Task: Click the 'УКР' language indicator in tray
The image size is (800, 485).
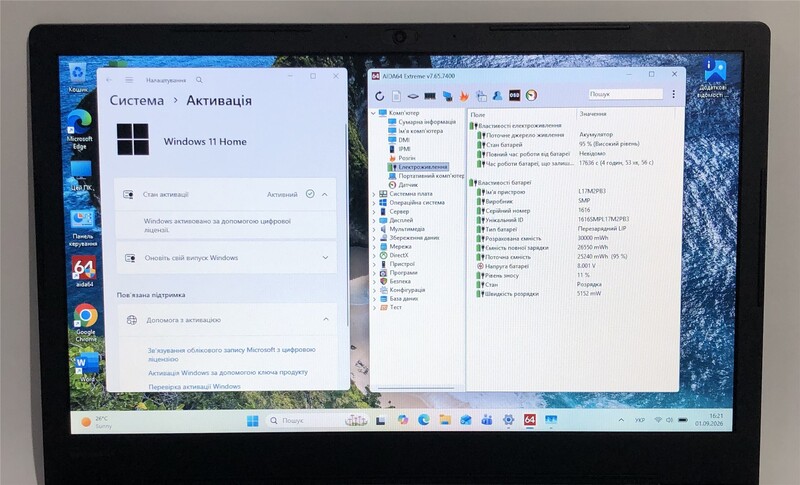Action: 640,420
